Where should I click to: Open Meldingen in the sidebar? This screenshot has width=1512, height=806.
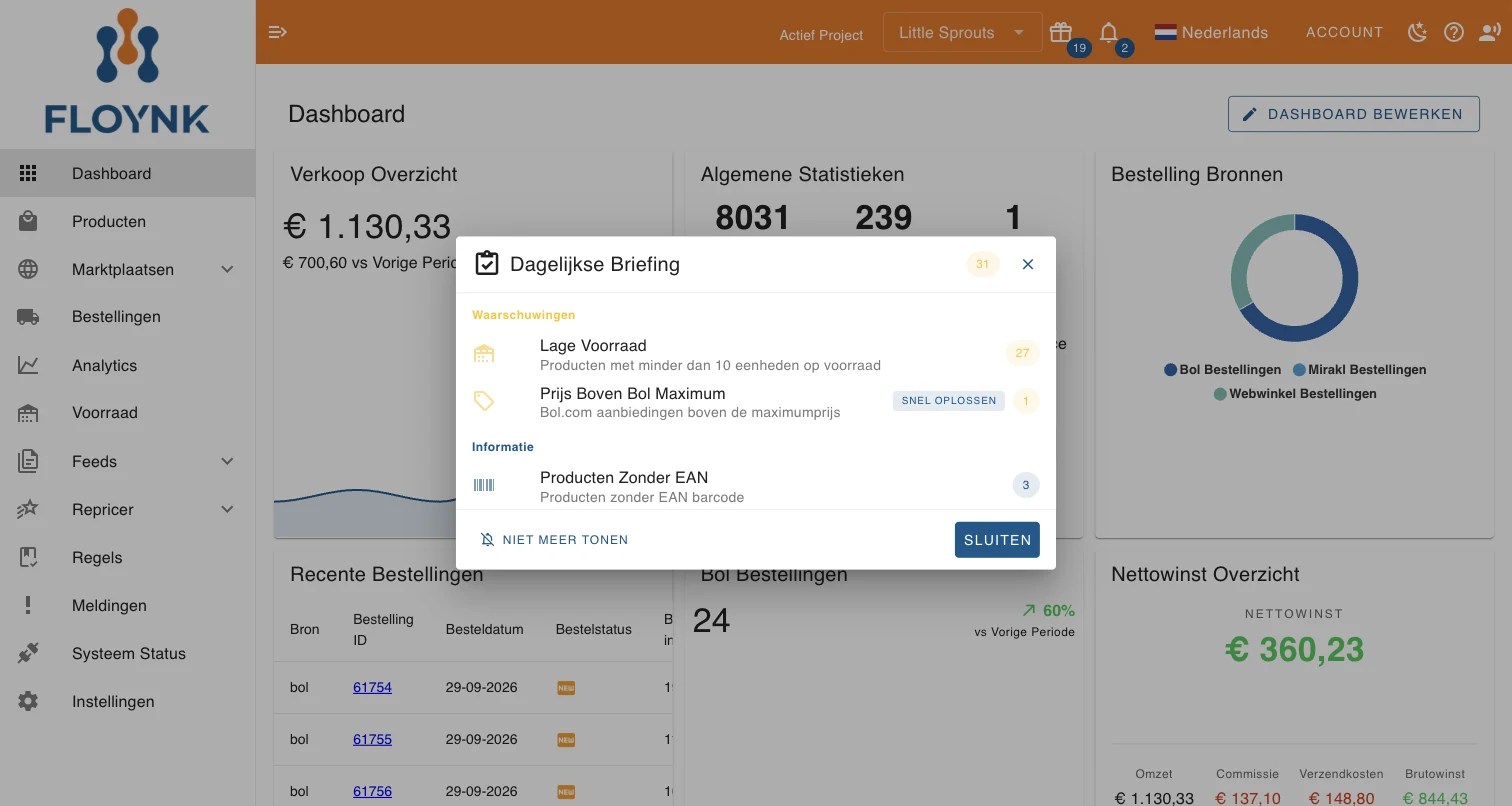tap(128, 605)
